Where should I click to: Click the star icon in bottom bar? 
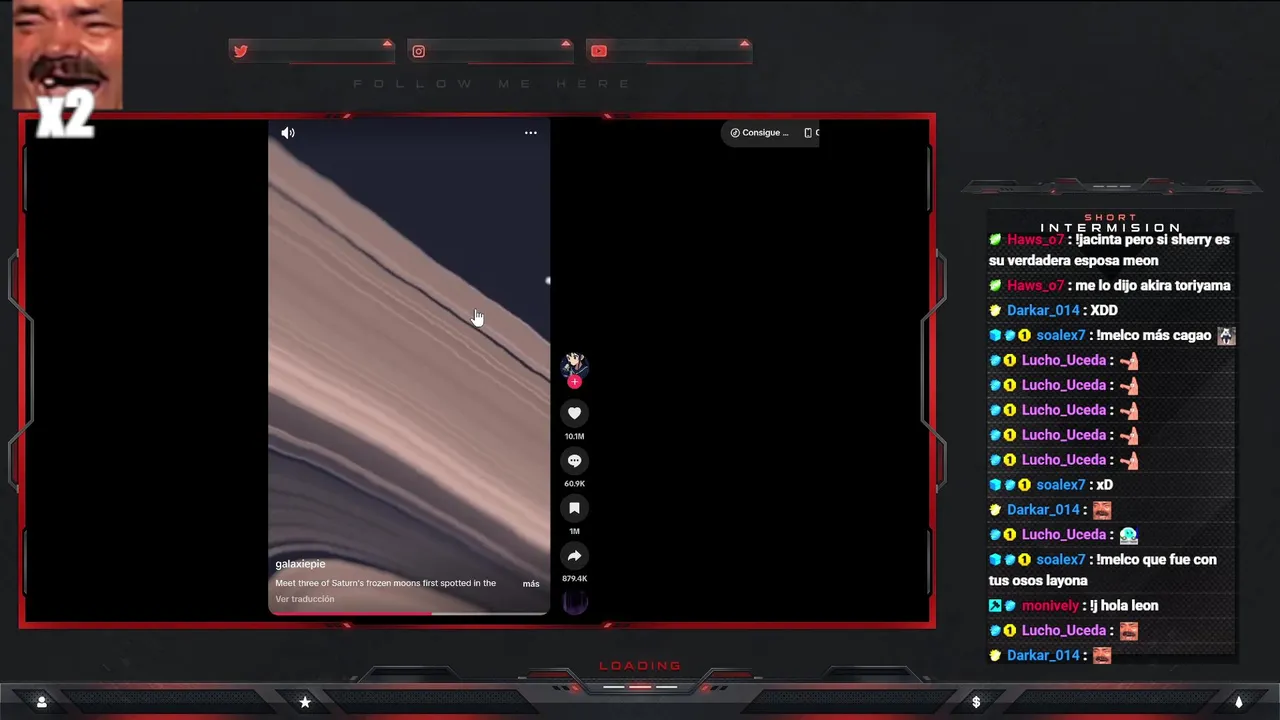click(x=305, y=702)
